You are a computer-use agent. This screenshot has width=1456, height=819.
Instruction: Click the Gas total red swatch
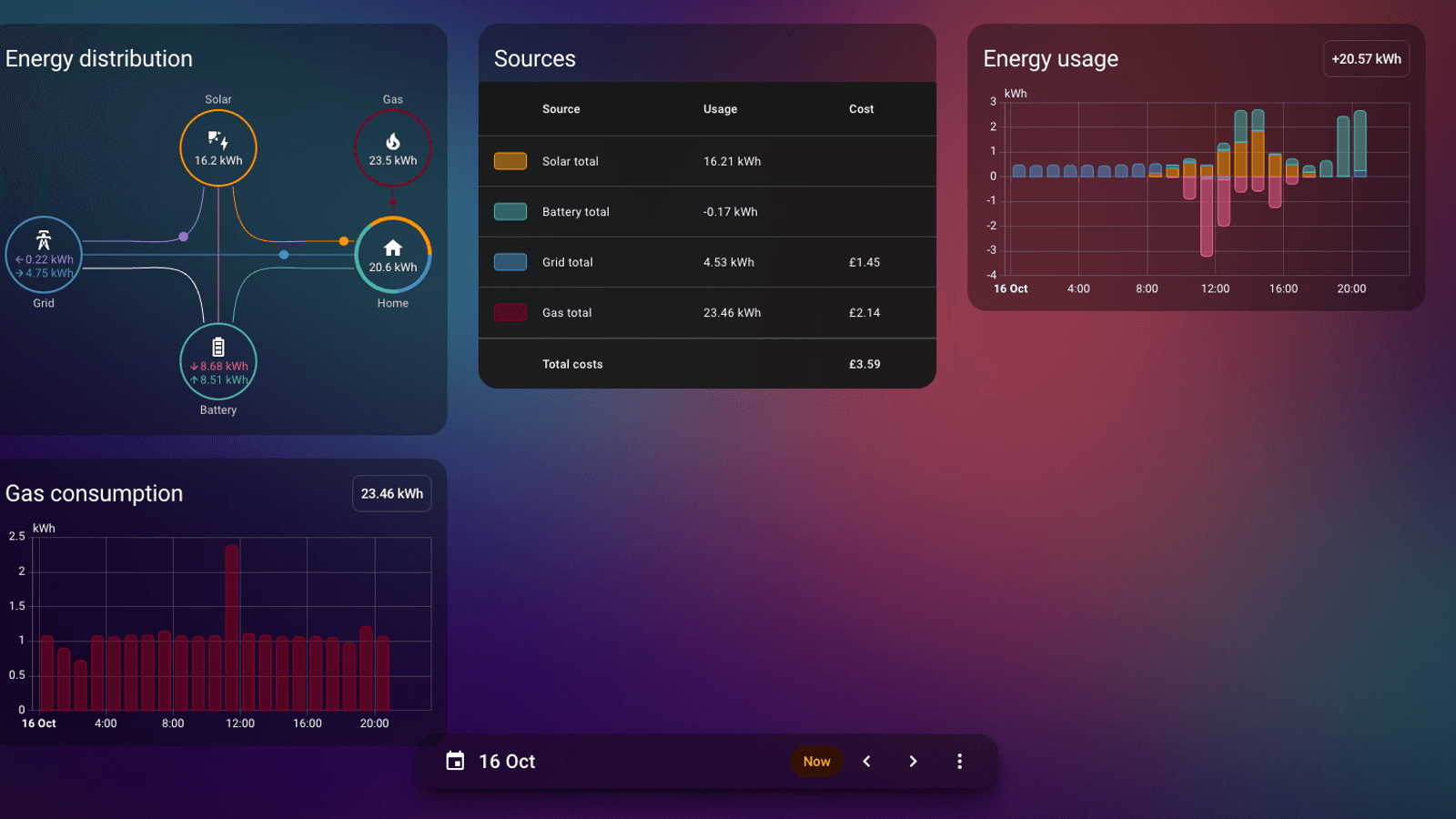511,313
